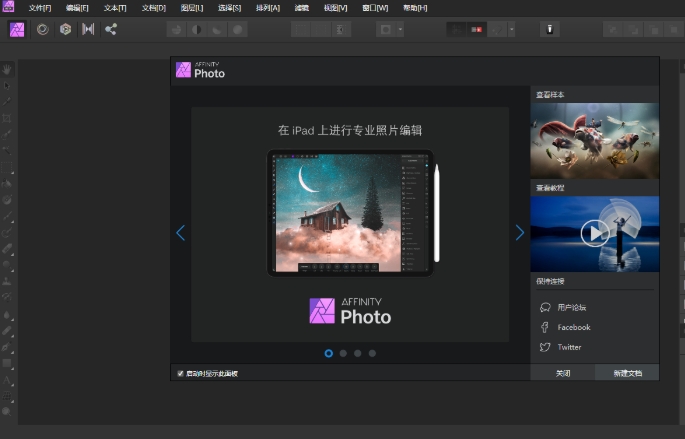Apply Auto Colours from toolbar
The height and width of the screenshot is (439, 685).
pos(217,30)
